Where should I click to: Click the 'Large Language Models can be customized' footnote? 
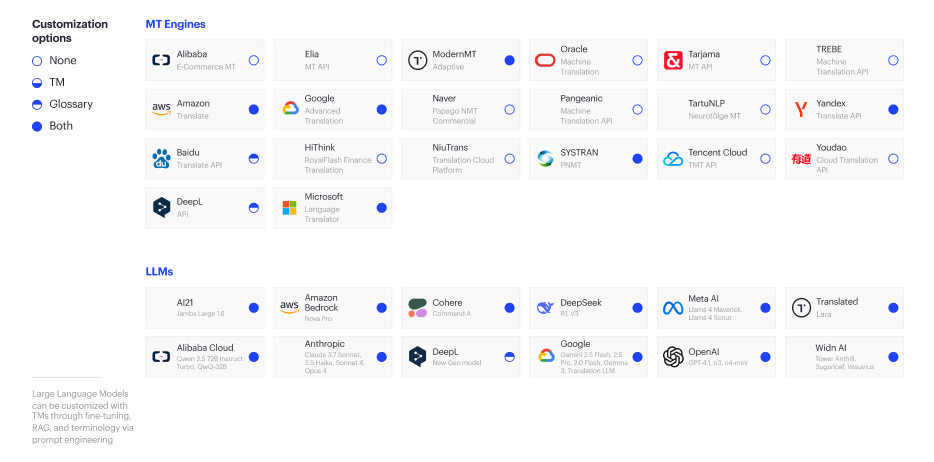tap(83, 417)
